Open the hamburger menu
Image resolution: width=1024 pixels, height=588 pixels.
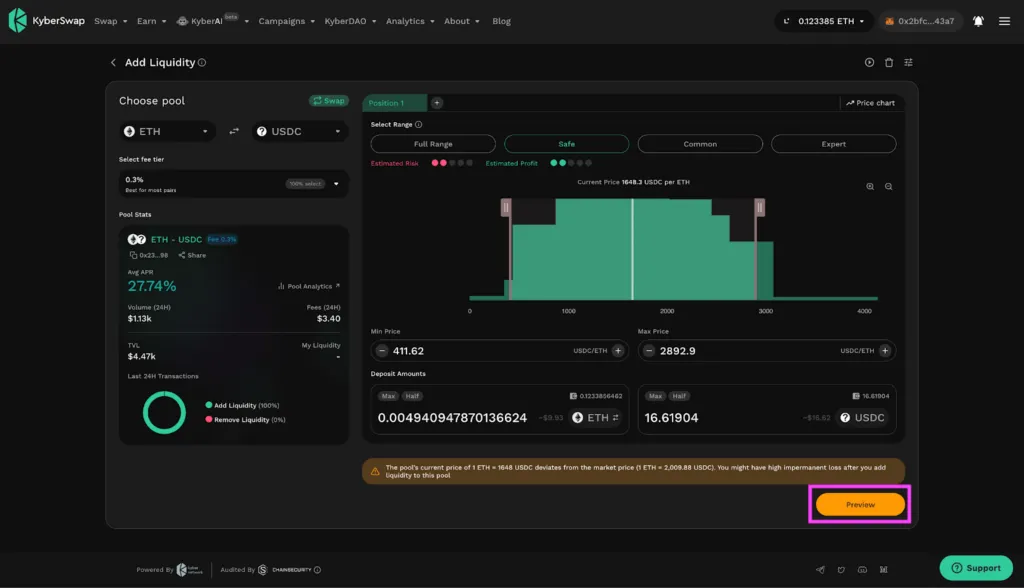click(x=1004, y=21)
